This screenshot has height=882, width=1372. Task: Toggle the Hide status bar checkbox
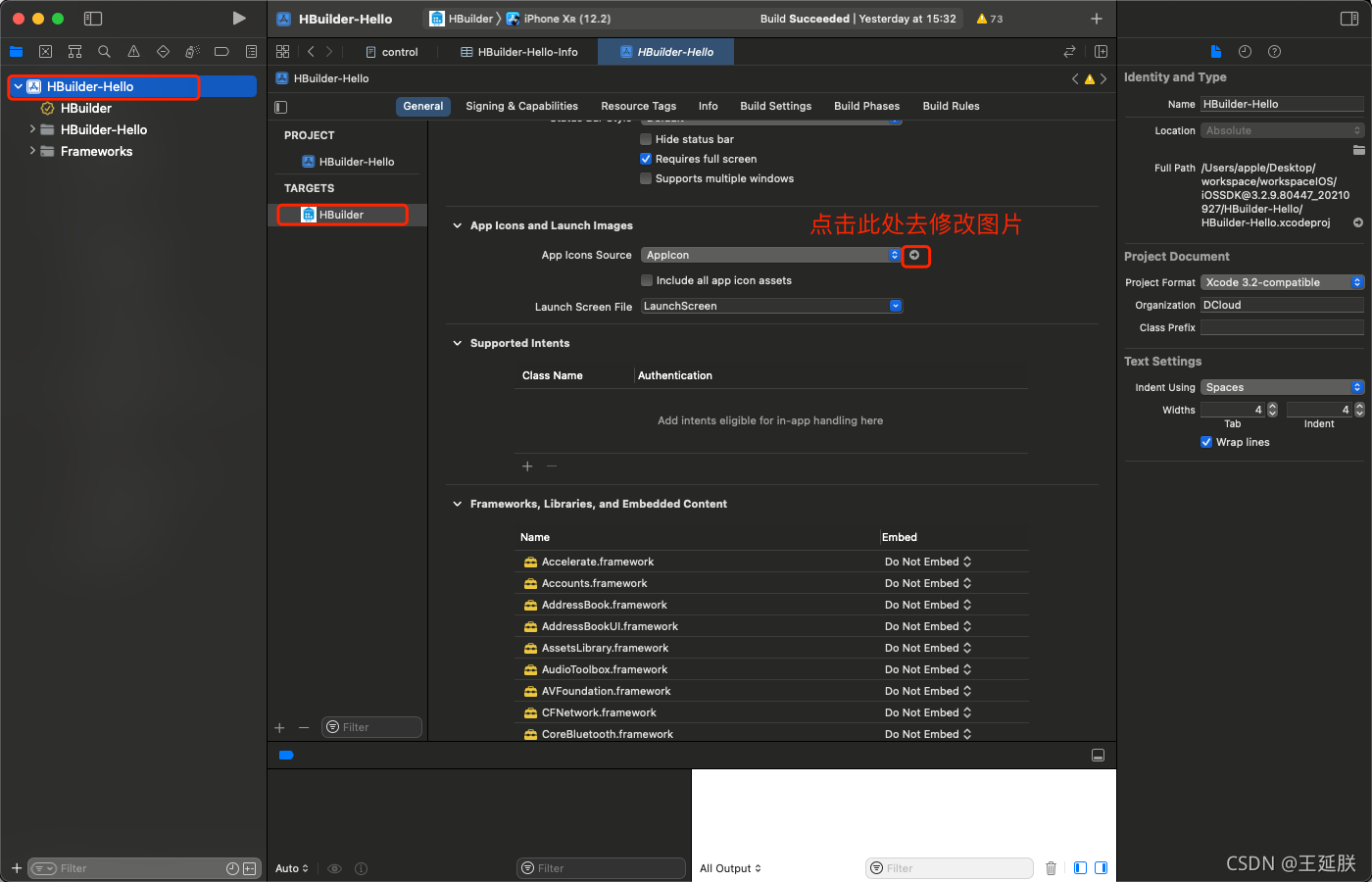coord(646,139)
